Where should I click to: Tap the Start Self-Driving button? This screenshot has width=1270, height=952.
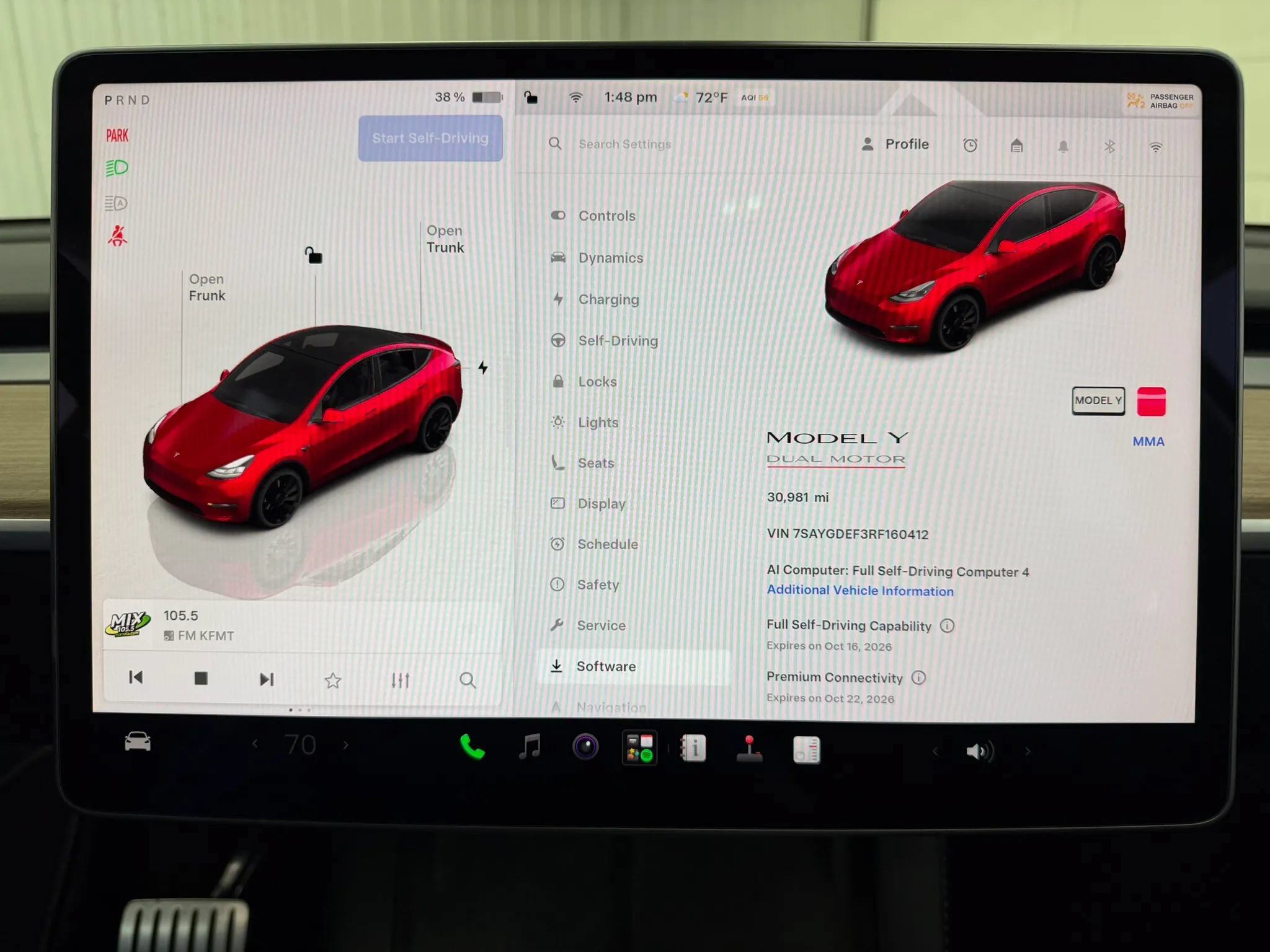point(430,138)
